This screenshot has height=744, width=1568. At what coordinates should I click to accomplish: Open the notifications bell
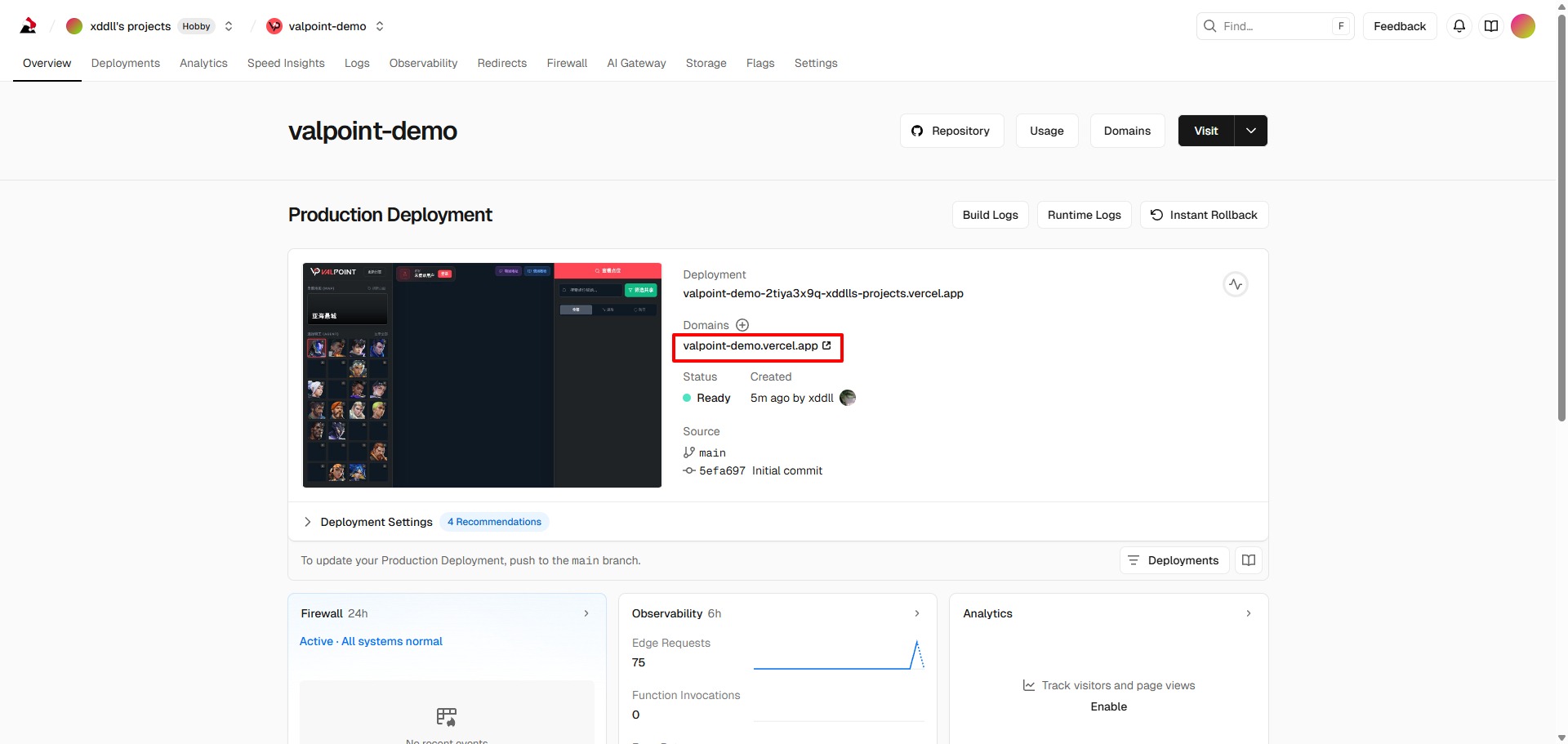point(1459,26)
